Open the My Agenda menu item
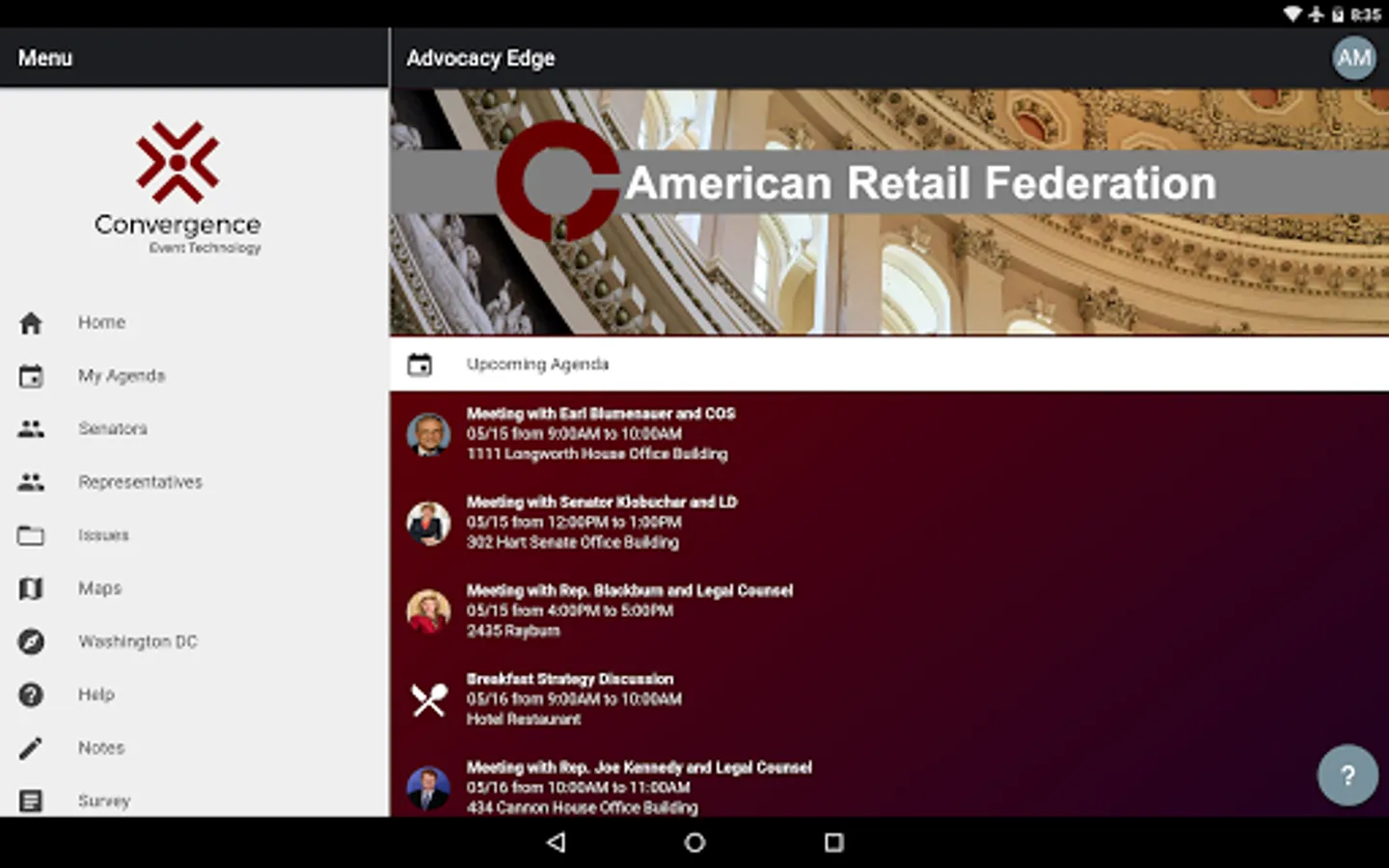 pos(194,376)
